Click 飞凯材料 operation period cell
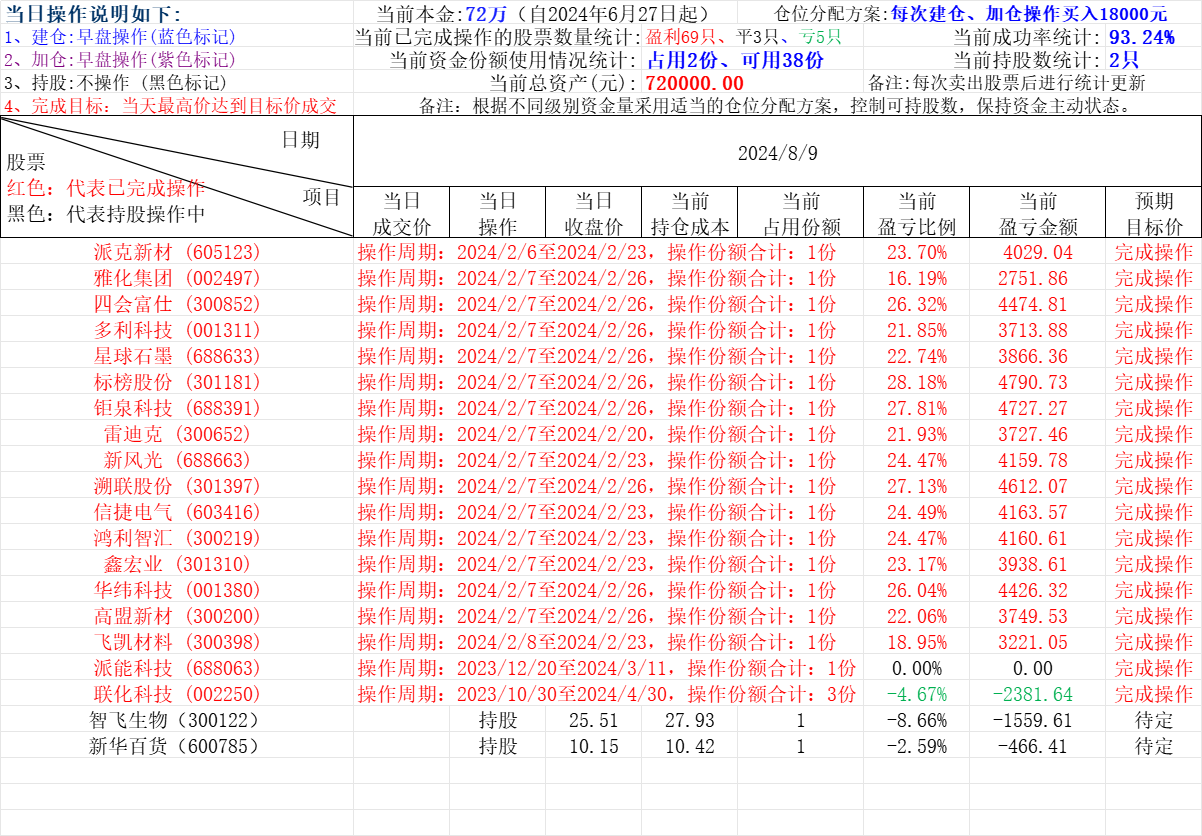The image size is (1202, 836). (597, 642)
